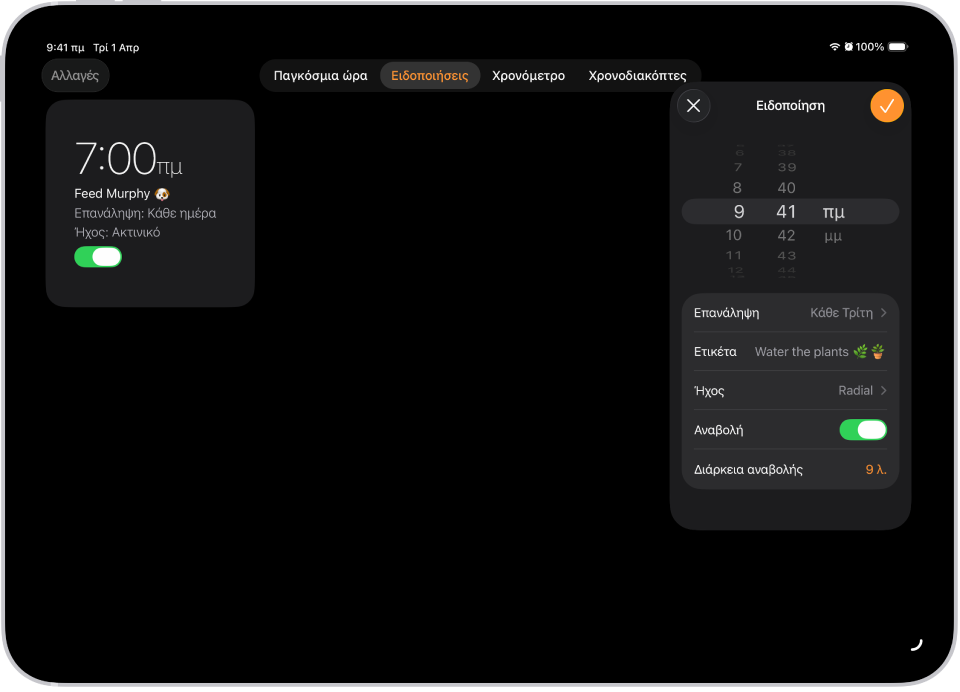Click status bar time 9:41 πμ
The image size is (960, 692).
click(x=66, y=48)
